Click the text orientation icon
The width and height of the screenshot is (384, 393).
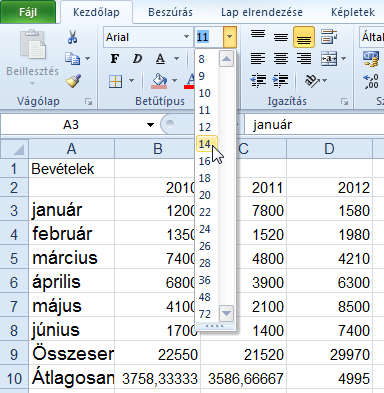click(x=312, y=80)
